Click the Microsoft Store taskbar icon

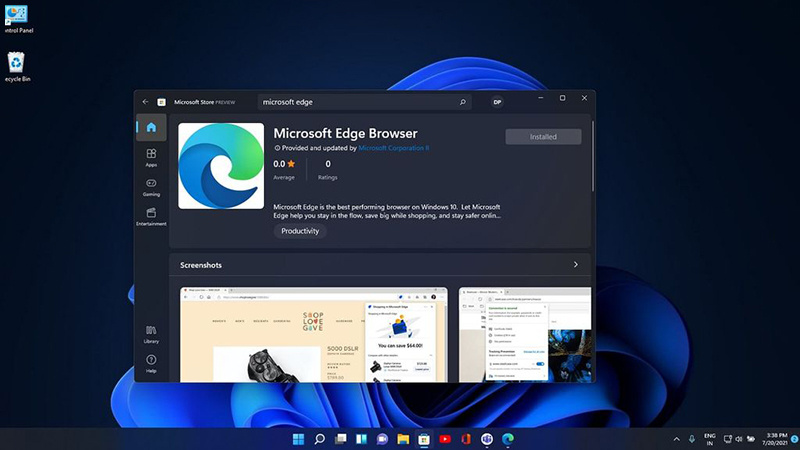click(424, 439)
